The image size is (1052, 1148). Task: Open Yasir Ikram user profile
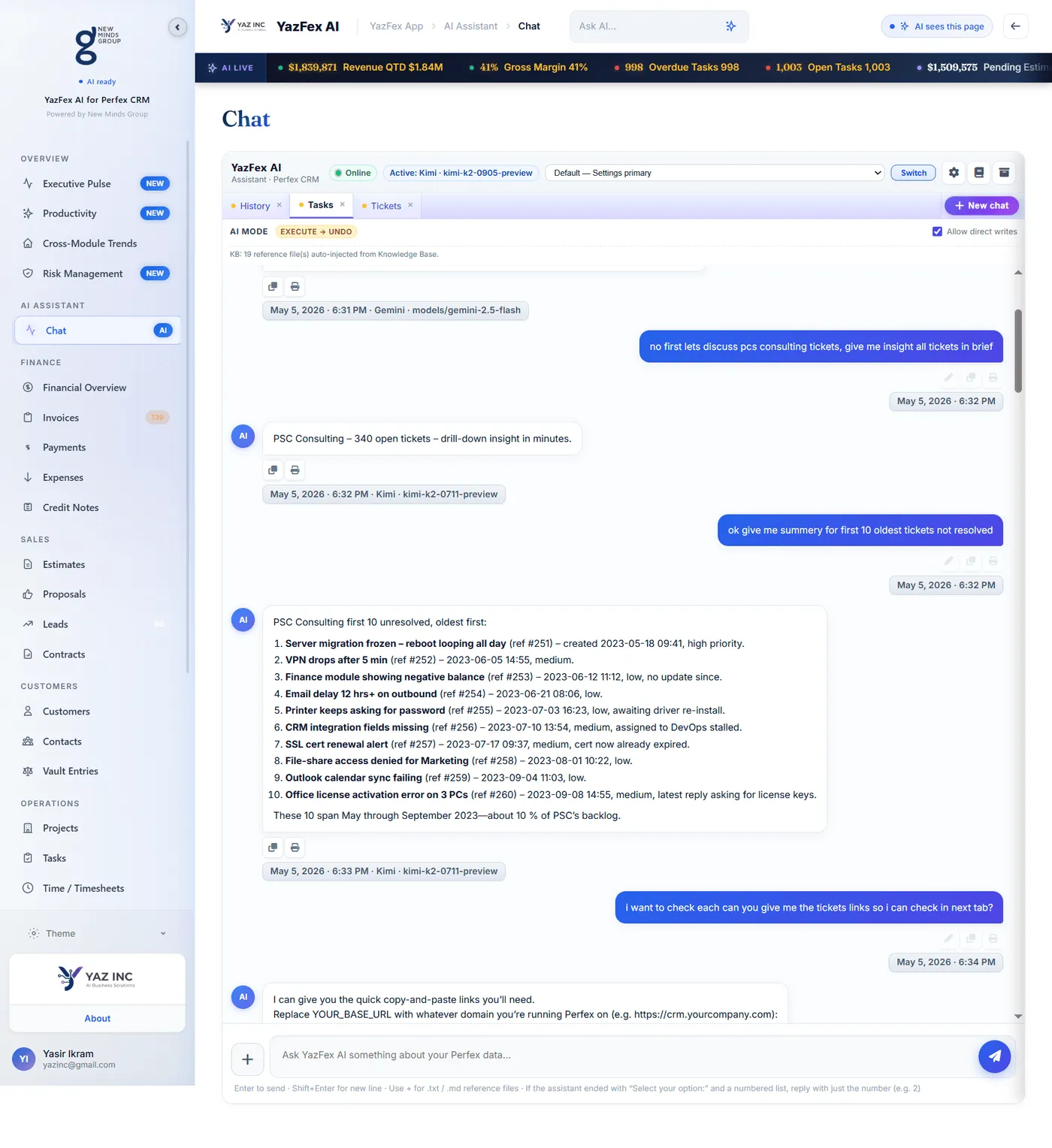97,1059
